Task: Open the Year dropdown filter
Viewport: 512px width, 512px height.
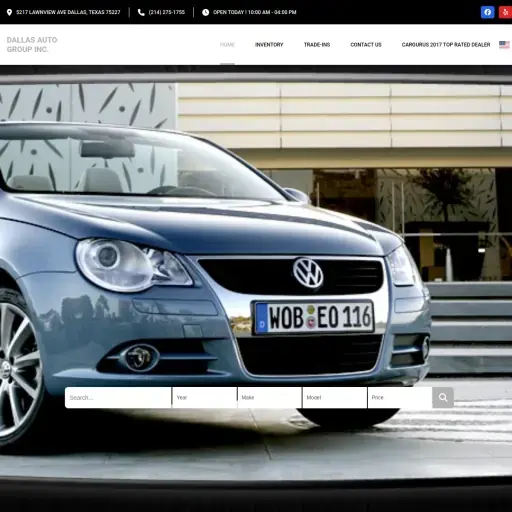Action: (x=205, y=397)
